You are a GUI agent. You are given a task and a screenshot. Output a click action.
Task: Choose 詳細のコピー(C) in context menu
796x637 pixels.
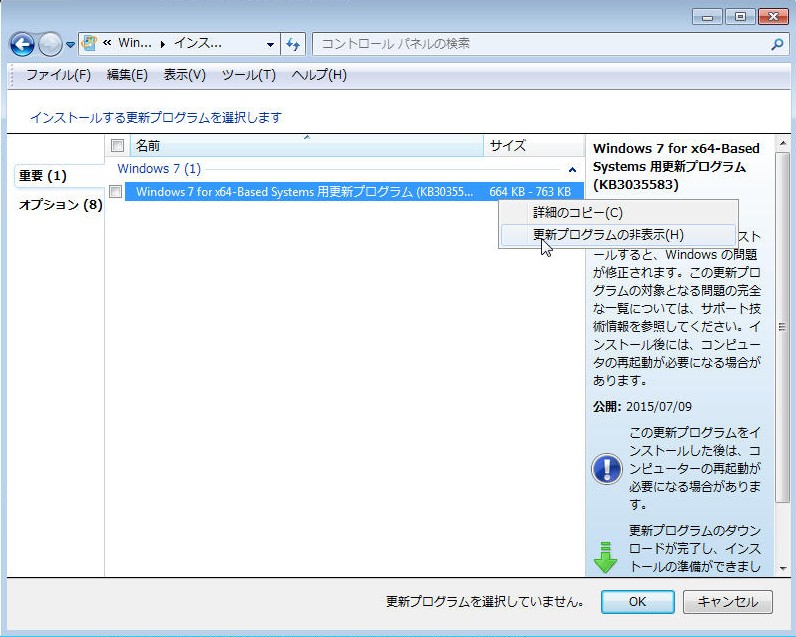618,212
